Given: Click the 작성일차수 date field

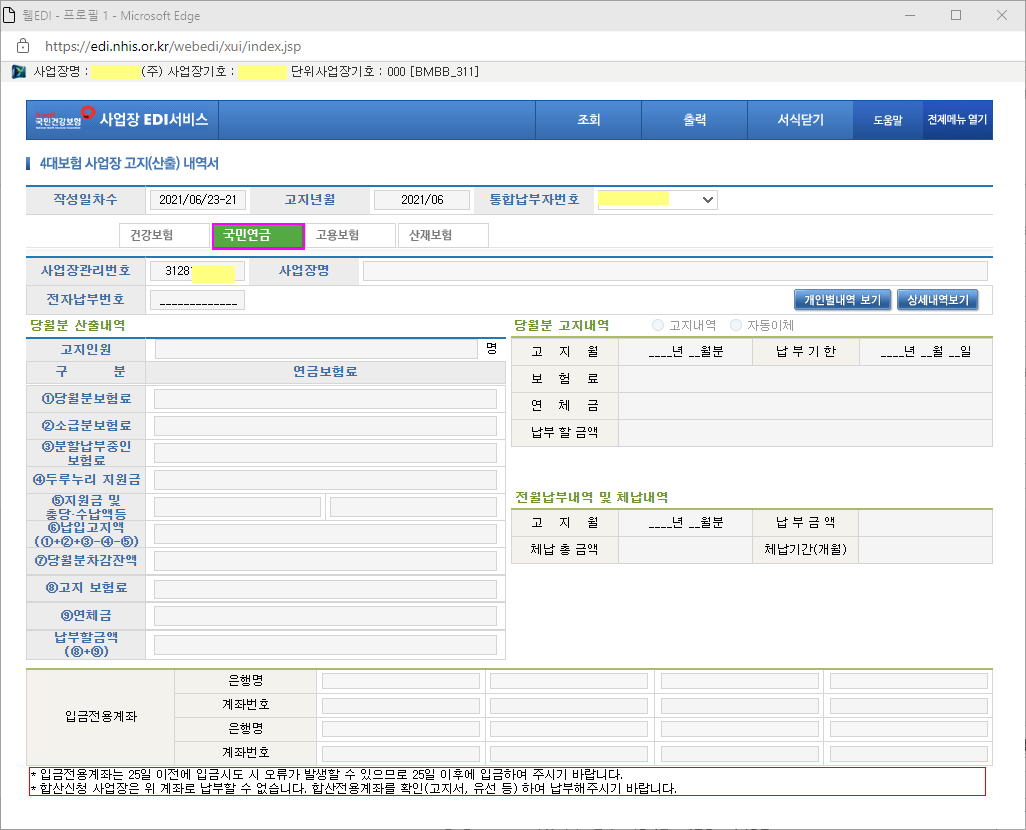Looking at the screenshot, I should [x=198, y=200].
